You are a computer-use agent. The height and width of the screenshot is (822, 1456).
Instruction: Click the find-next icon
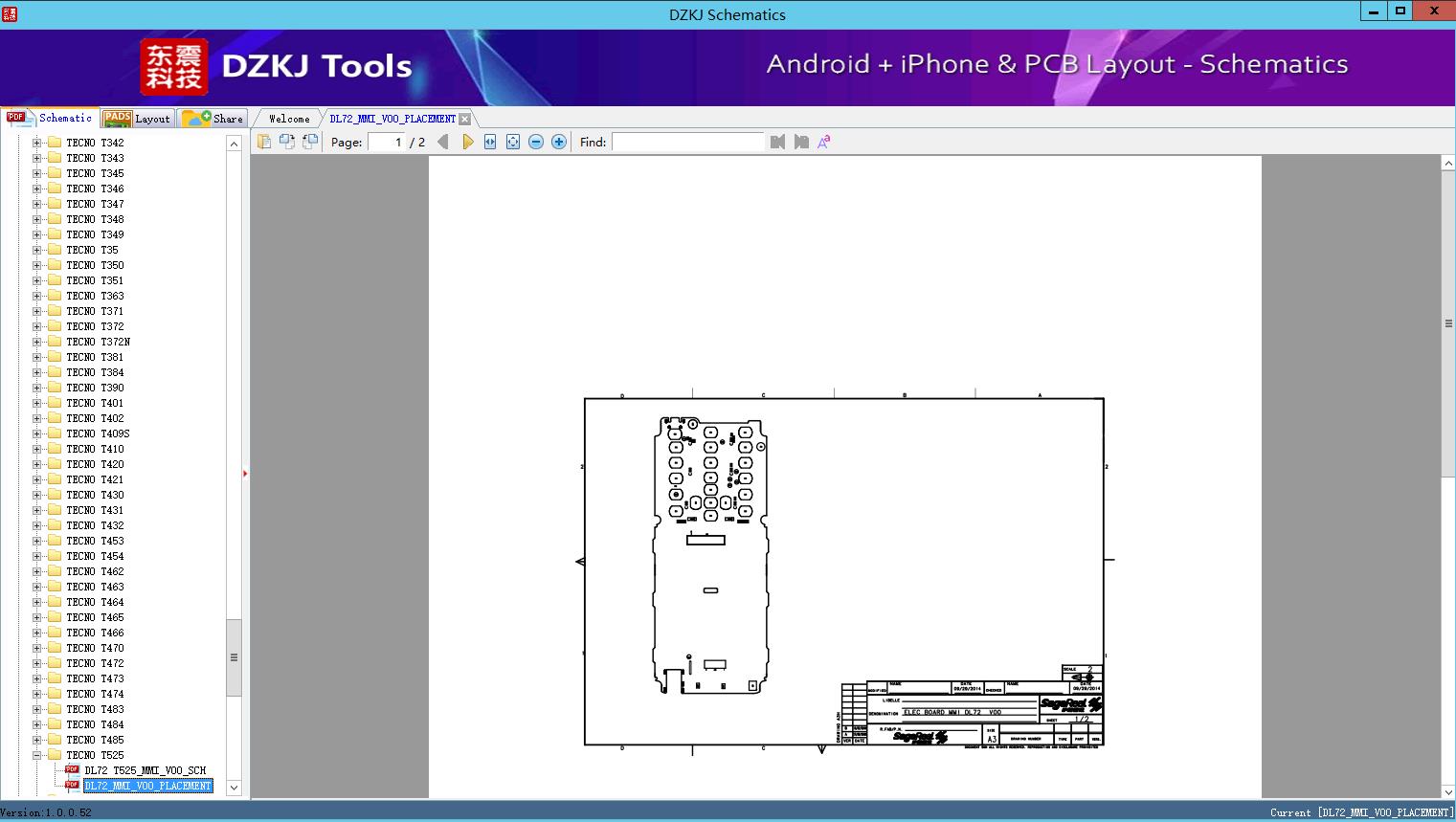pyautogui.click(x=801, y=142)
